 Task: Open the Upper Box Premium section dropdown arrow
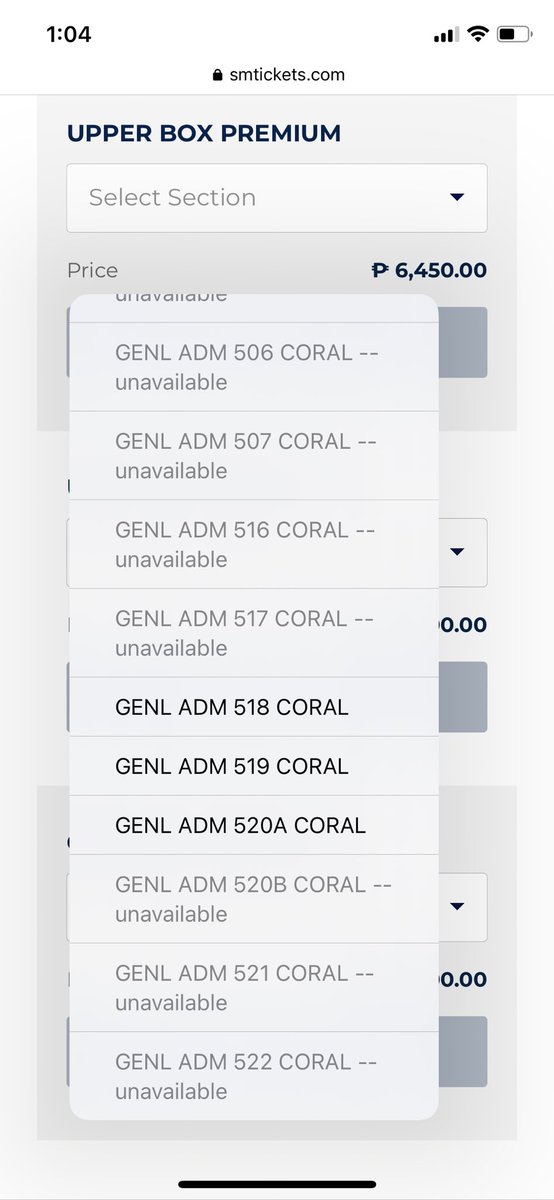coord(457,197)
